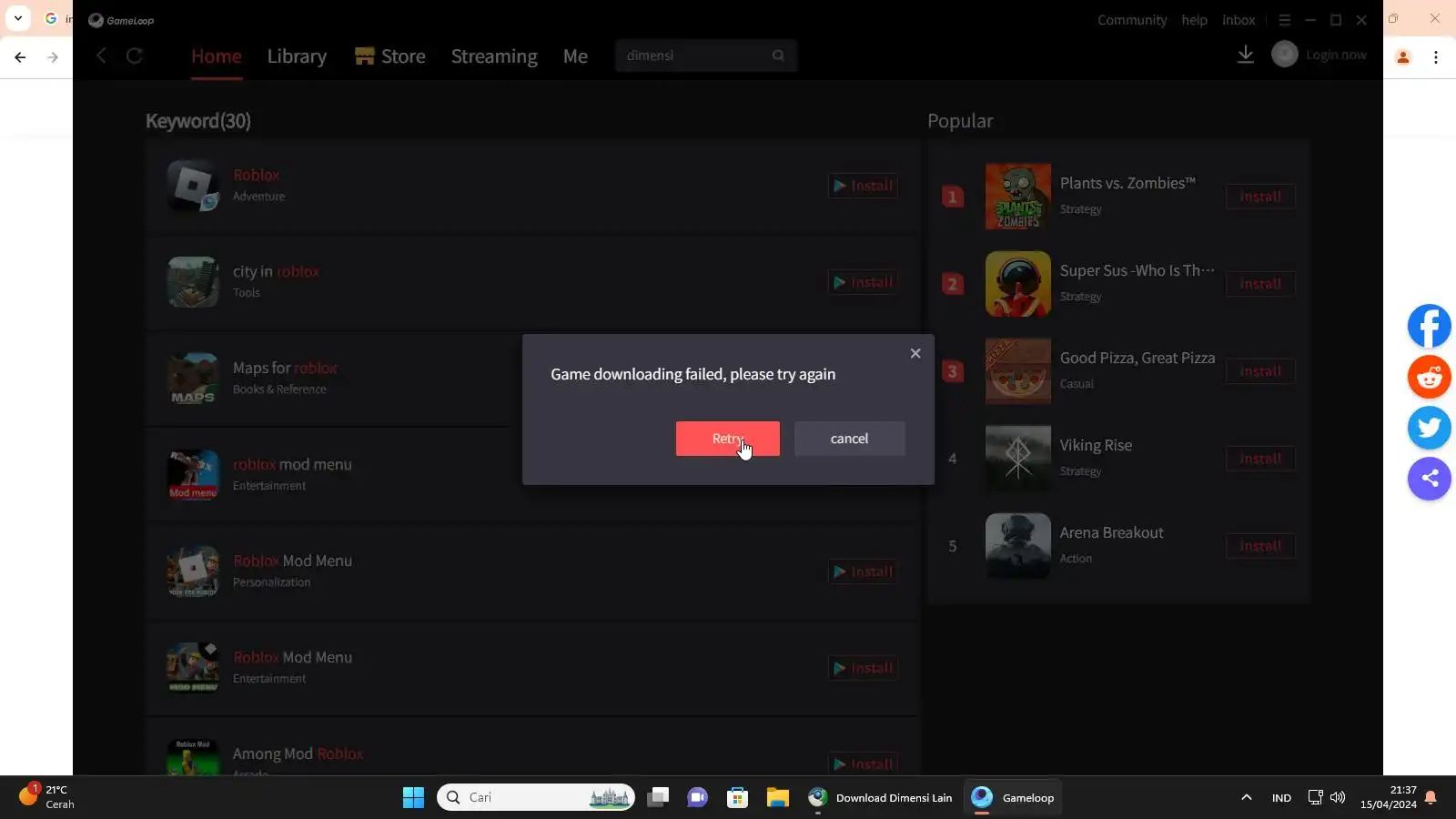Go forward in the browser
This screenshot has width=1456, height=819.
(x=53, y=57)
